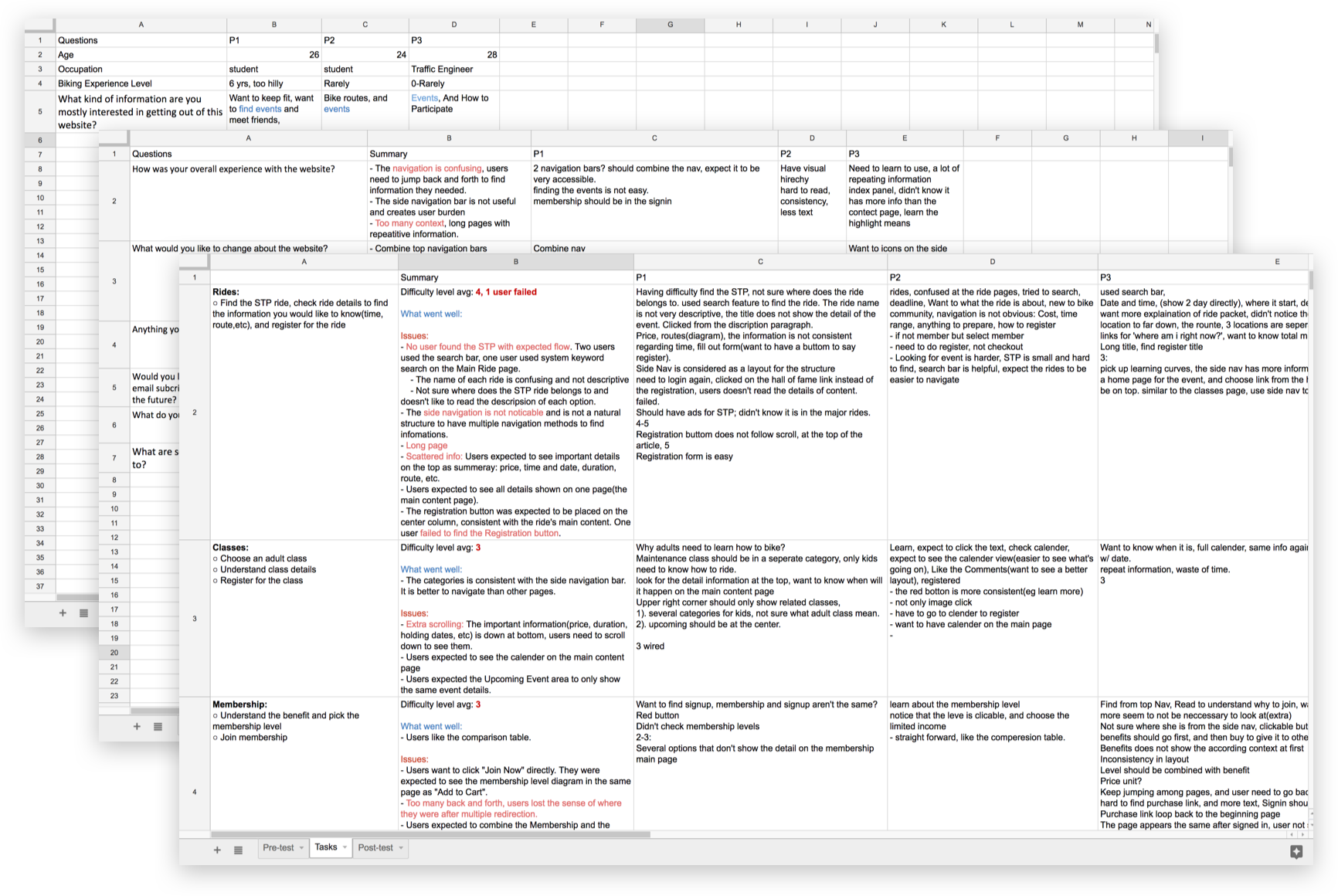Viewport: 1338px width, 896px height.
Task: Select the 'Combine nav' cell
Action: click(x=654, y=248)
